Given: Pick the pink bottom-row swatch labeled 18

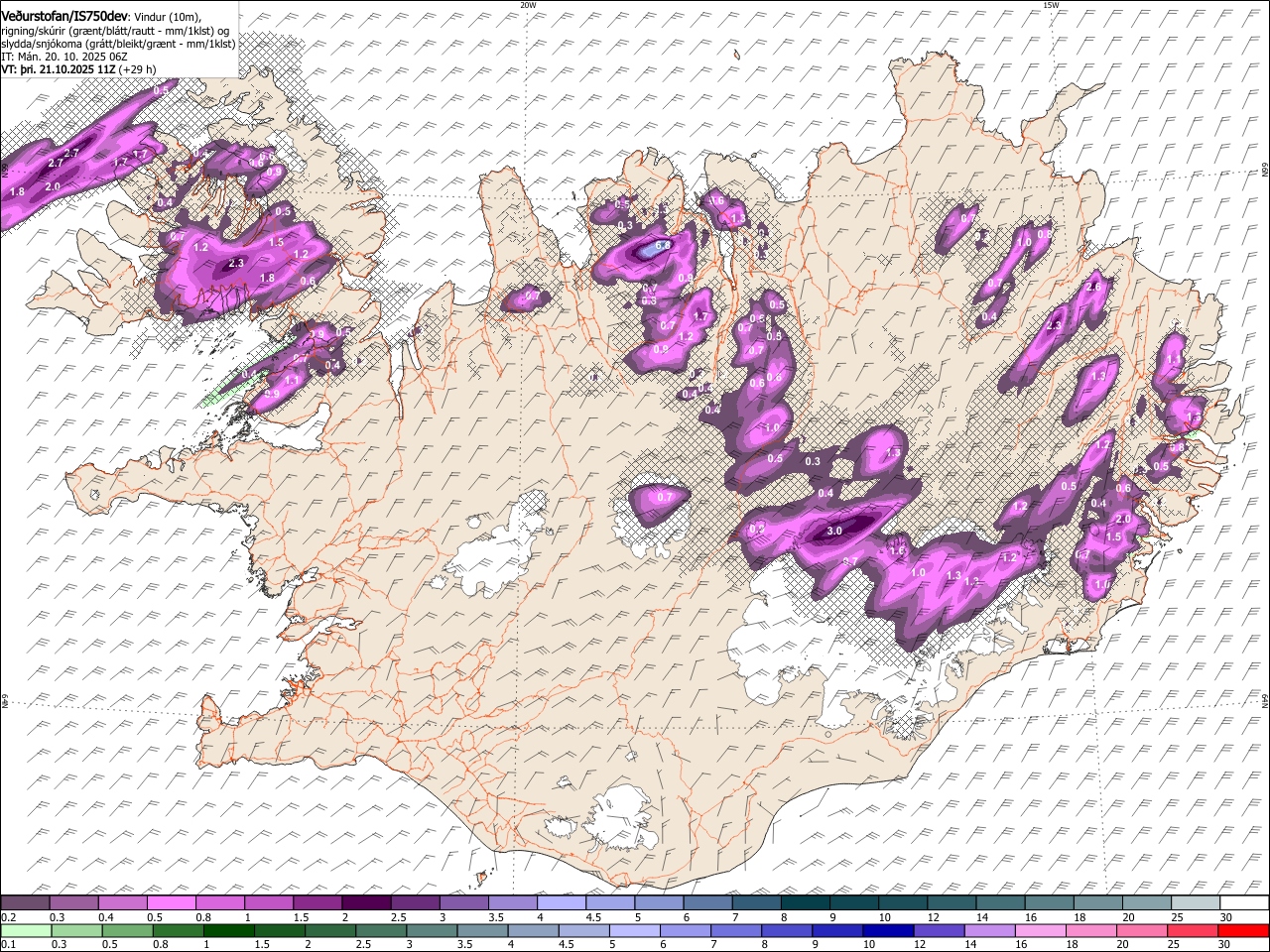Looking at the screenshot, I should [x=1089, y=930].
